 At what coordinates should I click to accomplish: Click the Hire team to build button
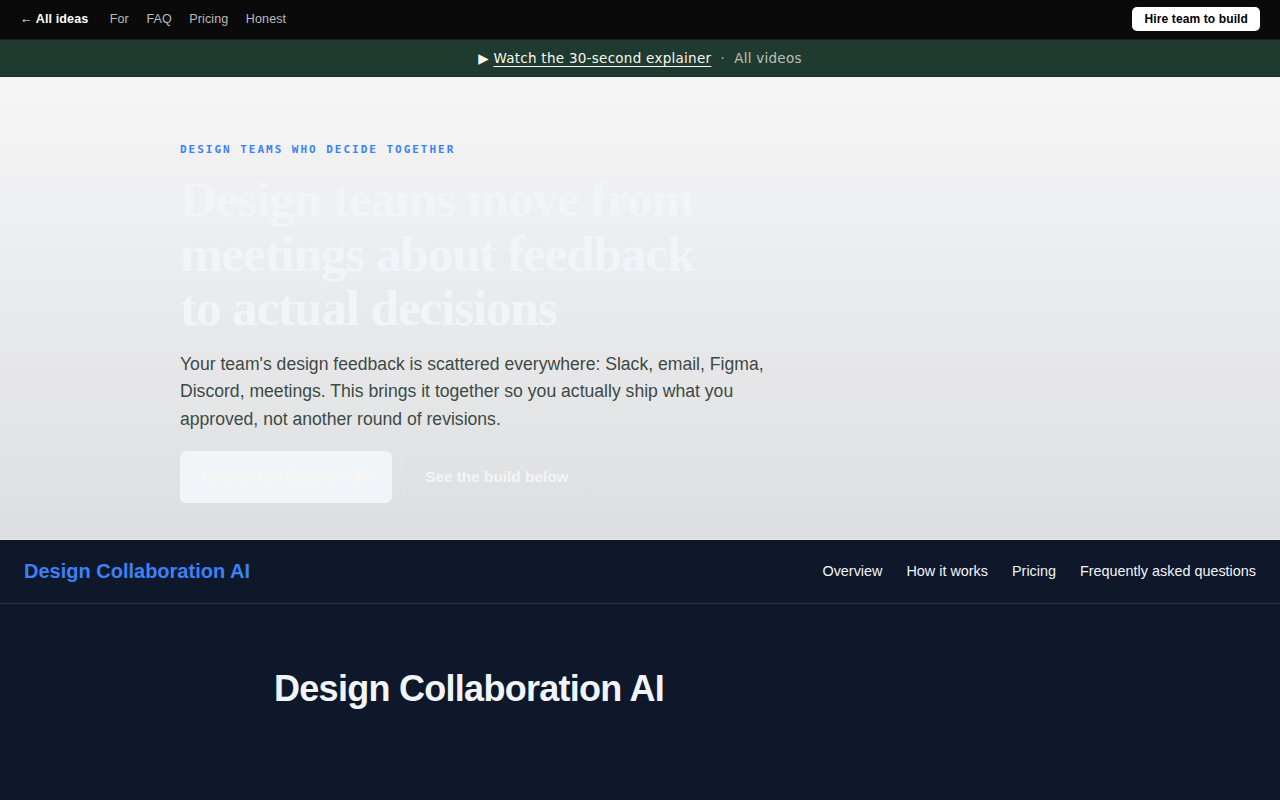(x=1196, y=19)
